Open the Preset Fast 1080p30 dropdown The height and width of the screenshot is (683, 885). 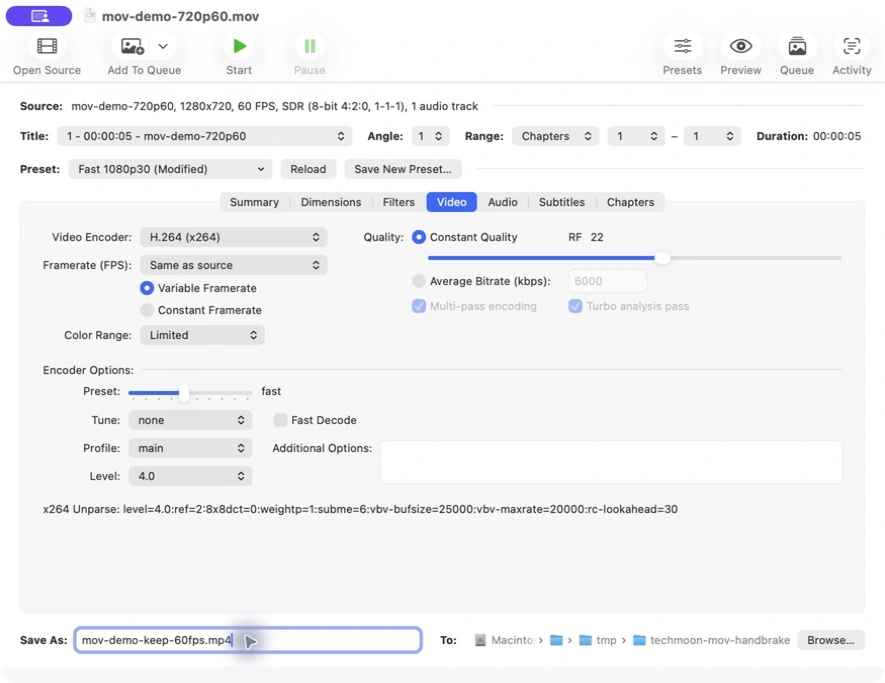point(170,169)
